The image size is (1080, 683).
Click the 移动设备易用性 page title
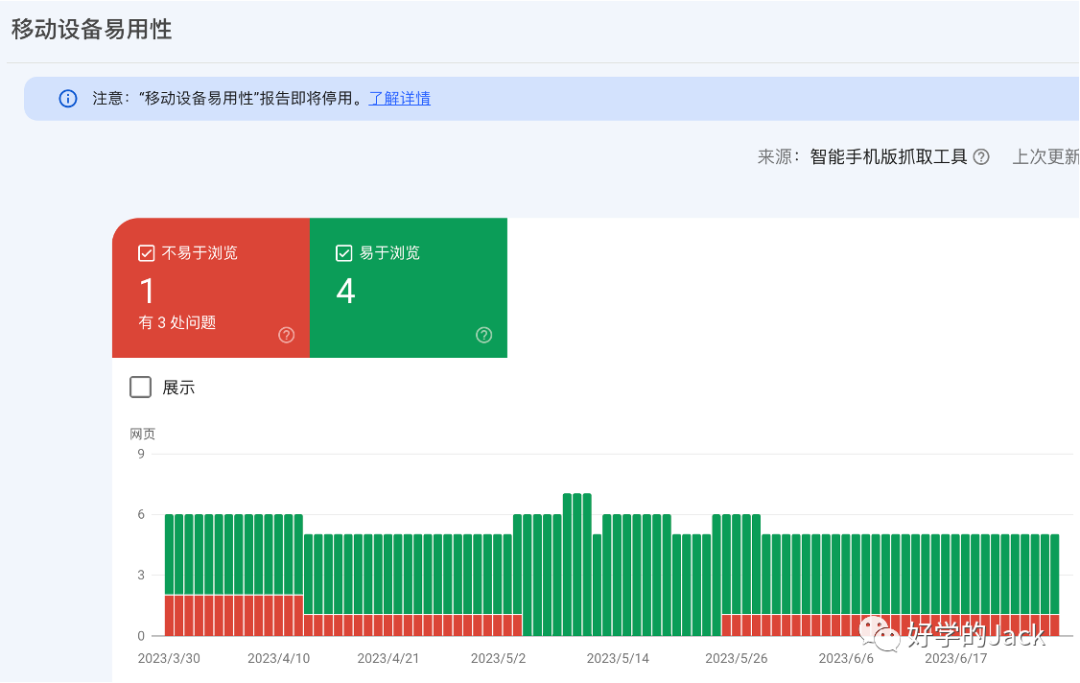[x=91, y=30]
